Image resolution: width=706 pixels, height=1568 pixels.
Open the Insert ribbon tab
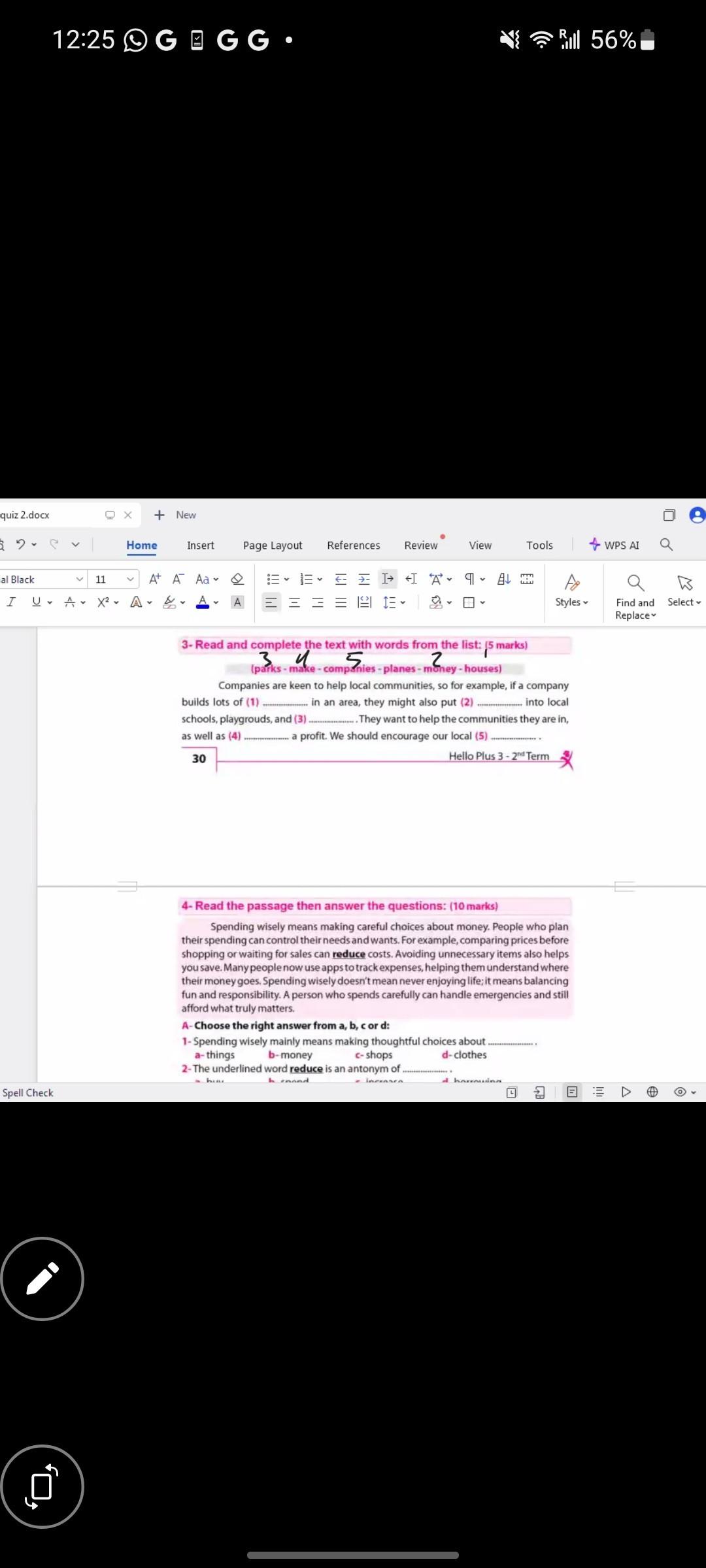pos(201,545)
